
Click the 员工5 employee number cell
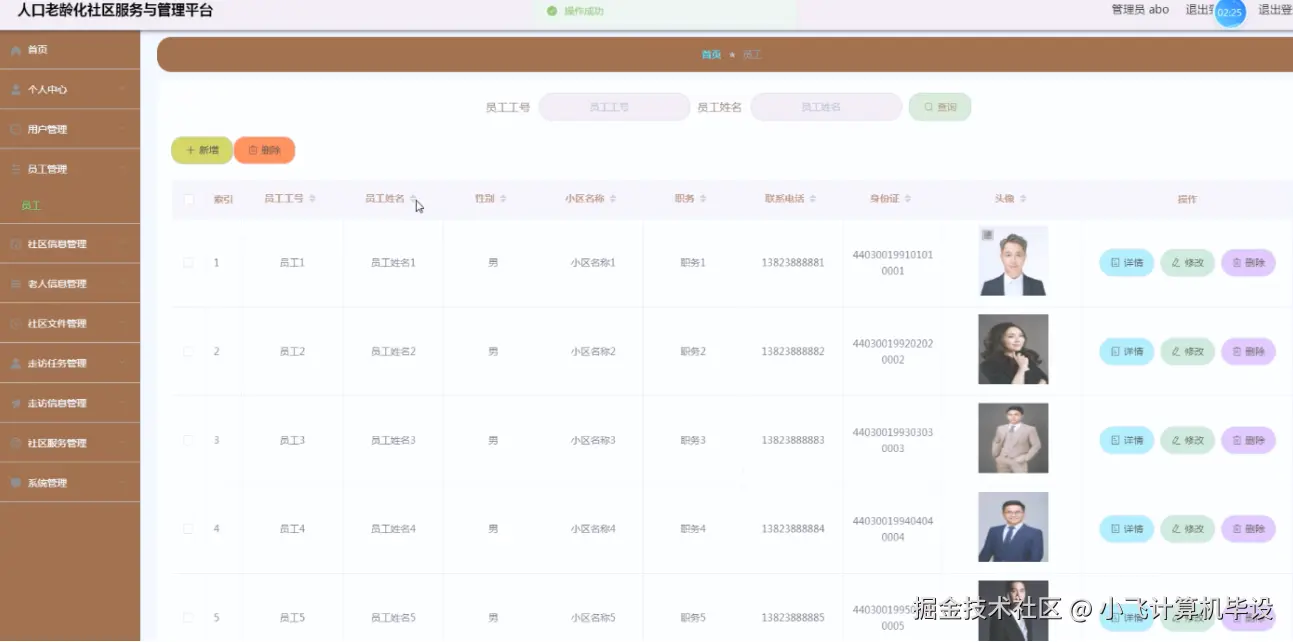pyautogui.click(x=292, y=618)
